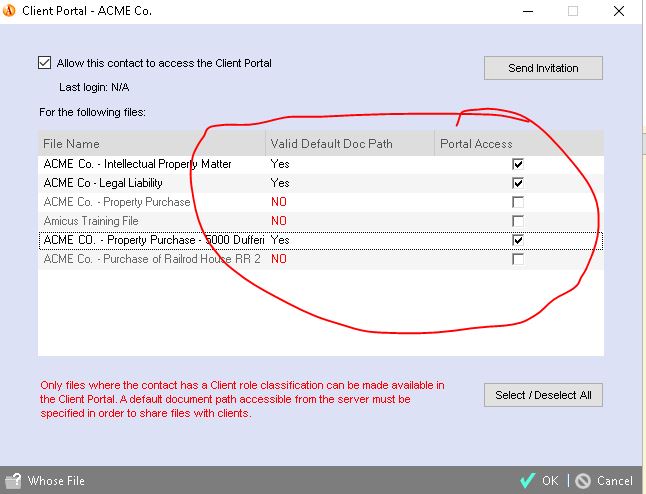Click the For the following files label
Screen dimensions: 646x494
pos(92,112)
